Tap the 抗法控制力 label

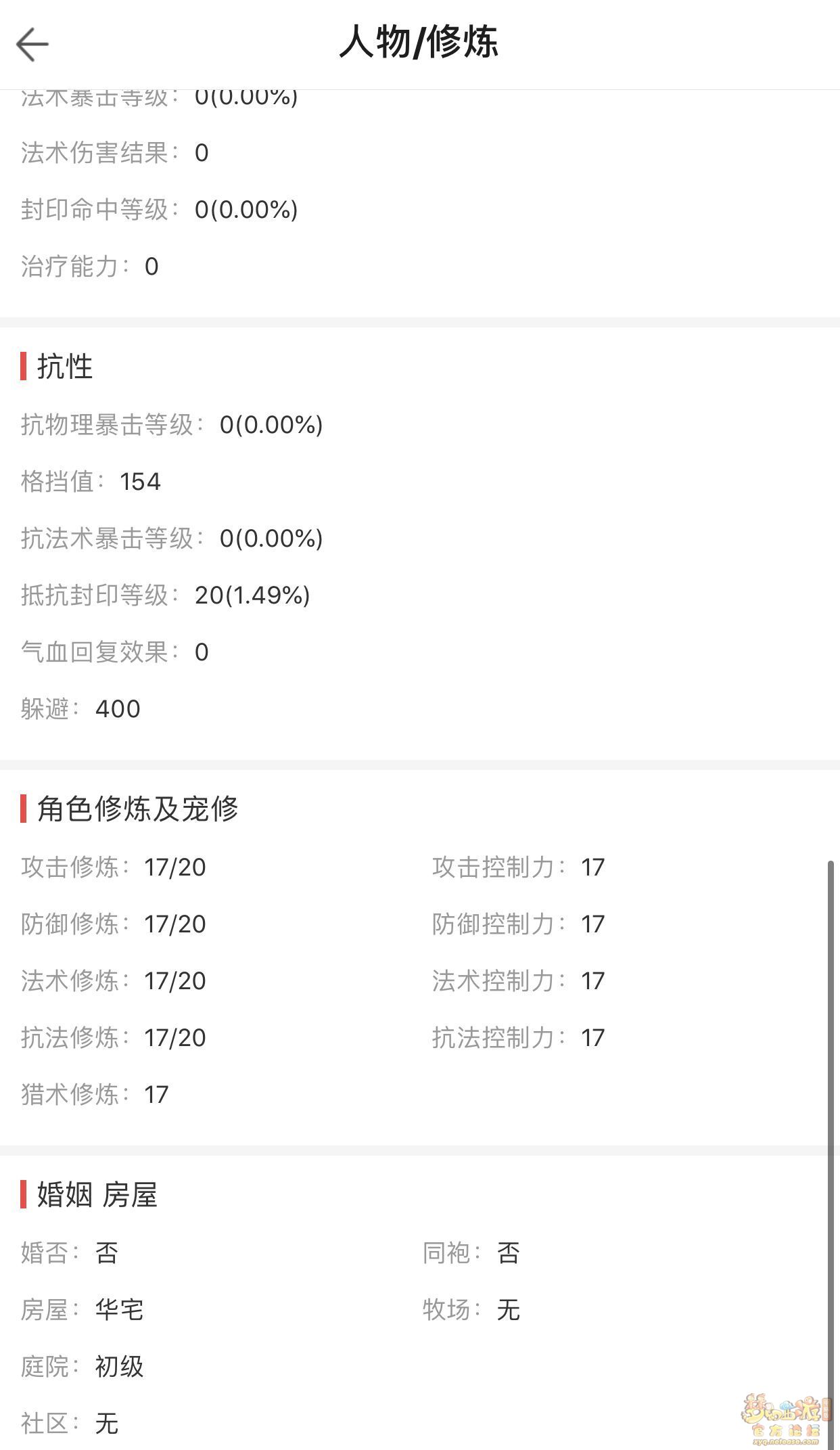493,1038
